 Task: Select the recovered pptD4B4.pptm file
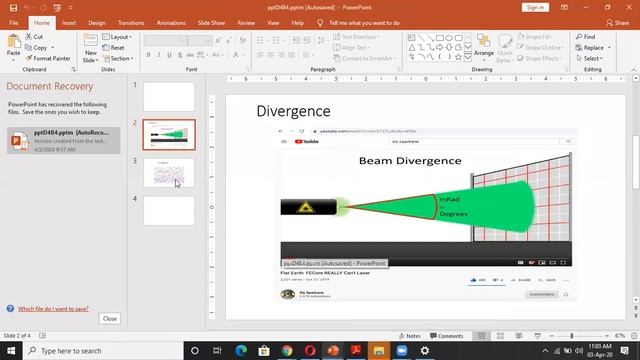pyautogui.click(x=64, y=140)
